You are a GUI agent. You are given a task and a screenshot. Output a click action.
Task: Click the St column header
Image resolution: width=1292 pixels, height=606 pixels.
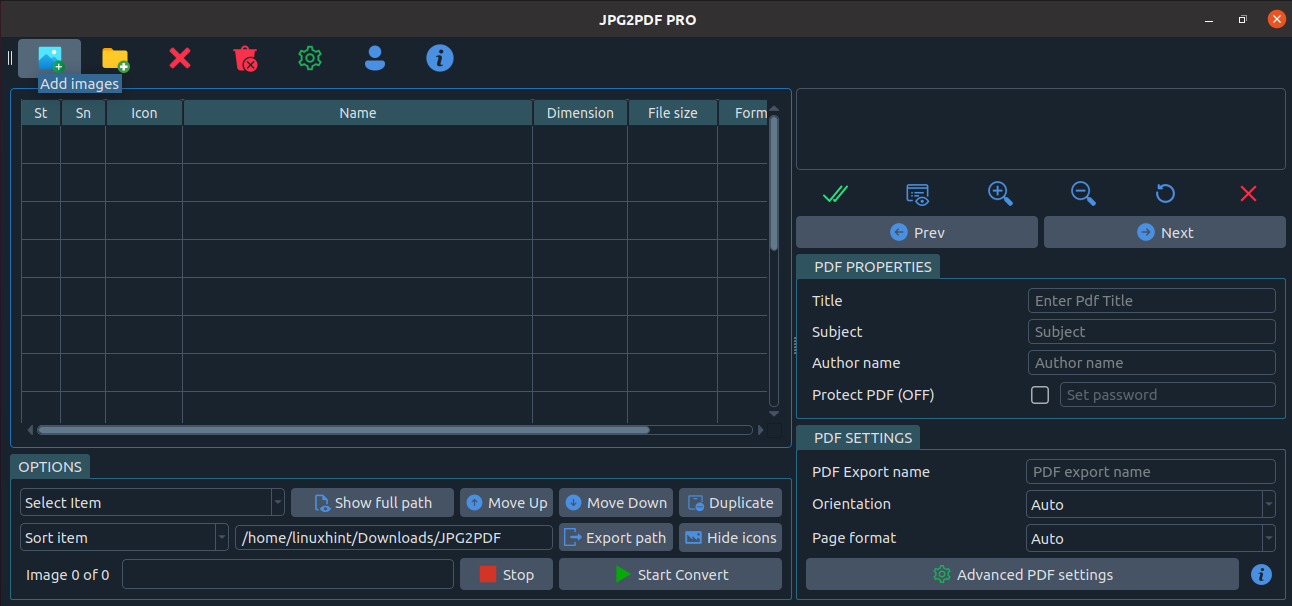pyautogui.click(x=41, y=113)
